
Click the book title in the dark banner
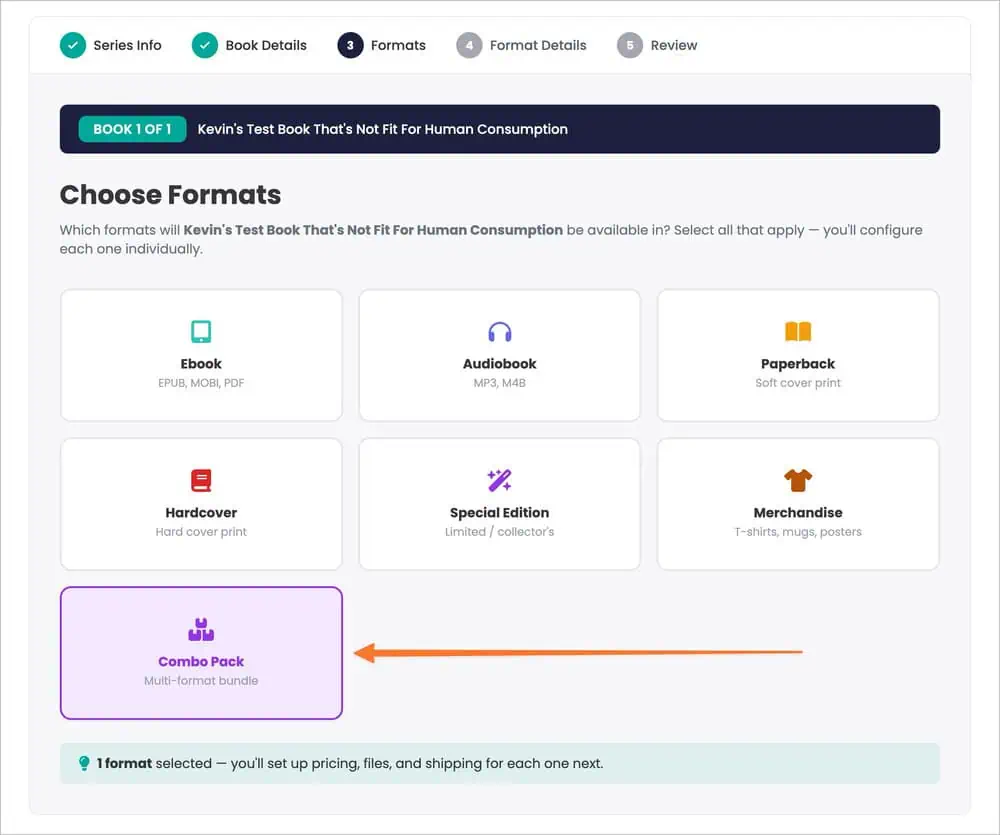coord(383,129)
